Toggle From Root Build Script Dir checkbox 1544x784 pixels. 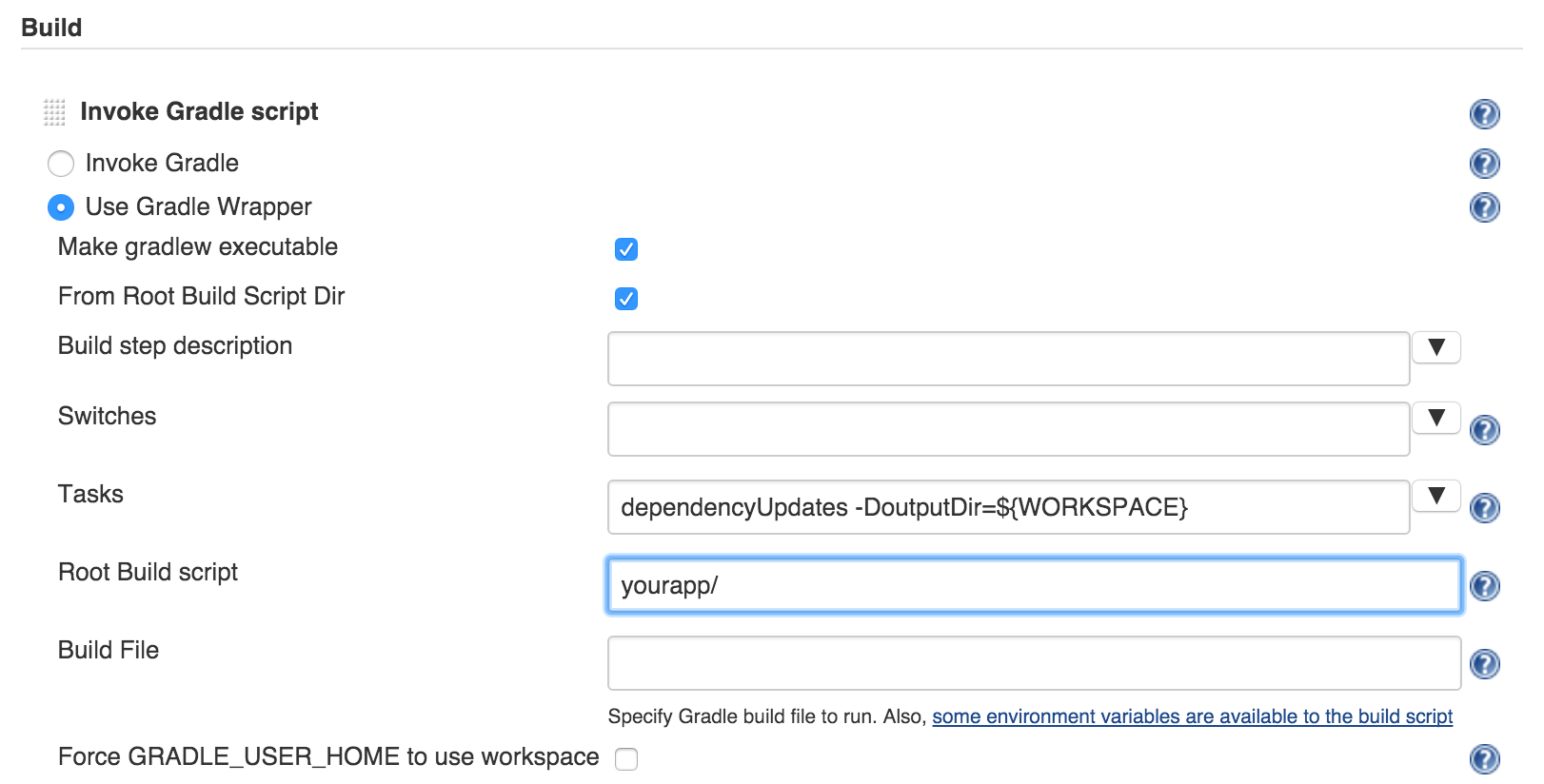pos(626,299)
